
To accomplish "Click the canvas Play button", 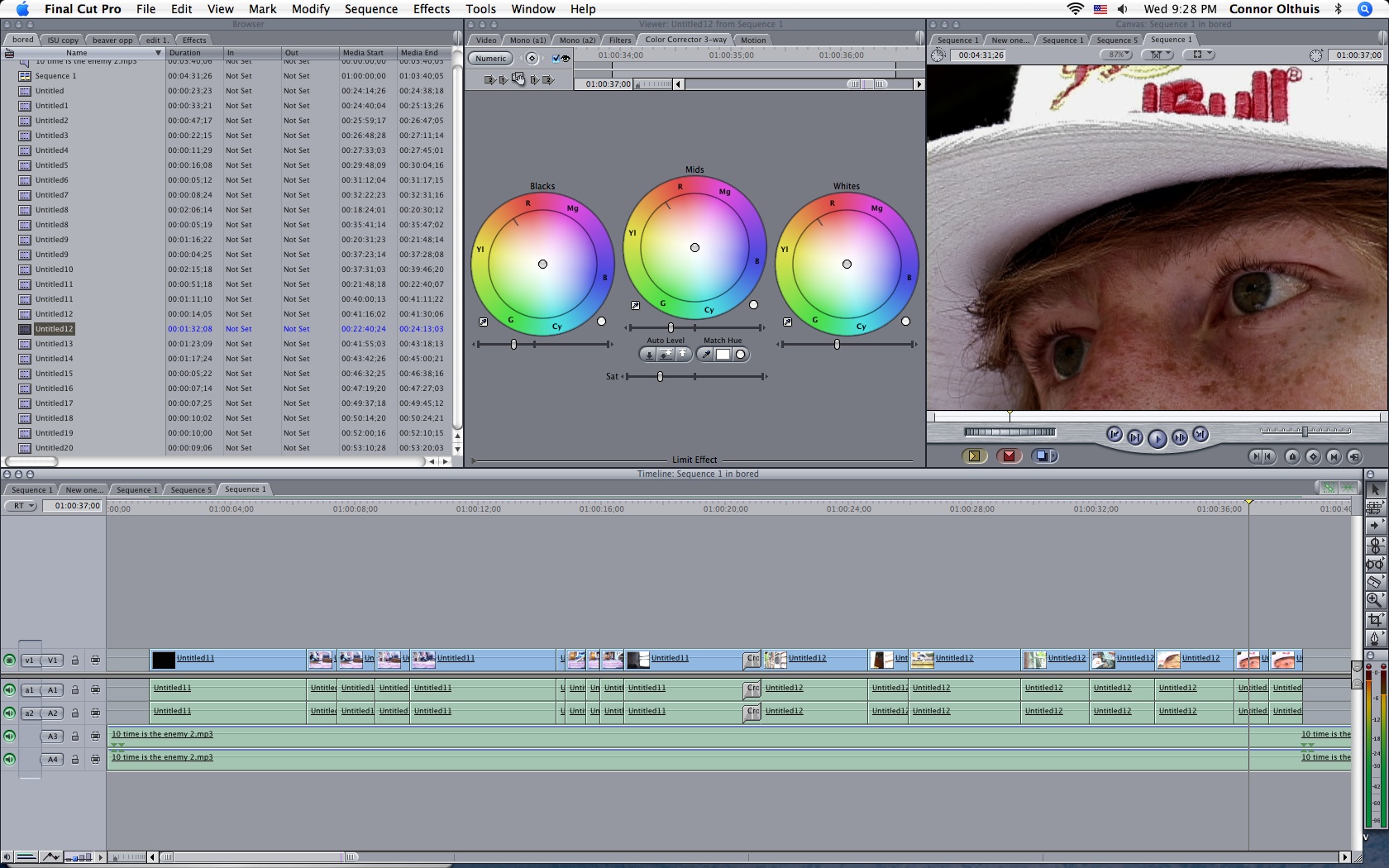I will (1157, 438).
